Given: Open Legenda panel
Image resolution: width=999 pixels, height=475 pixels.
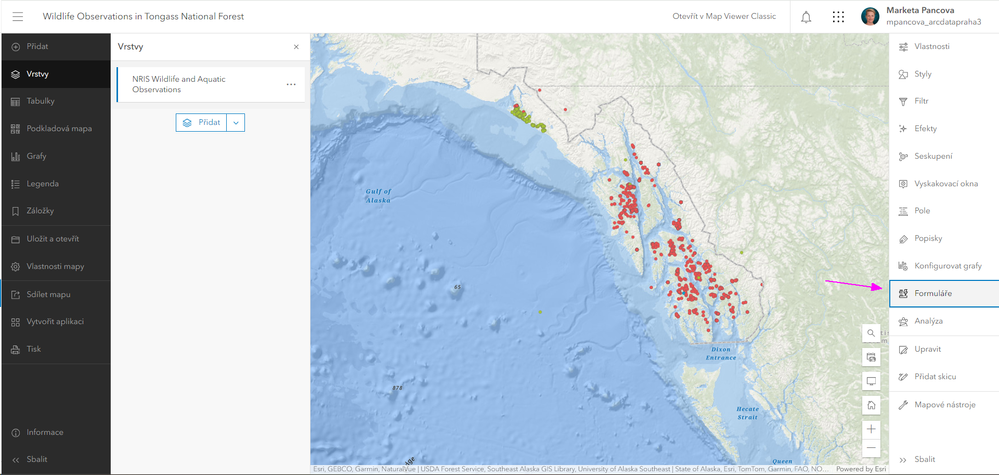Looking at the screenshot, I should (55, 183).
